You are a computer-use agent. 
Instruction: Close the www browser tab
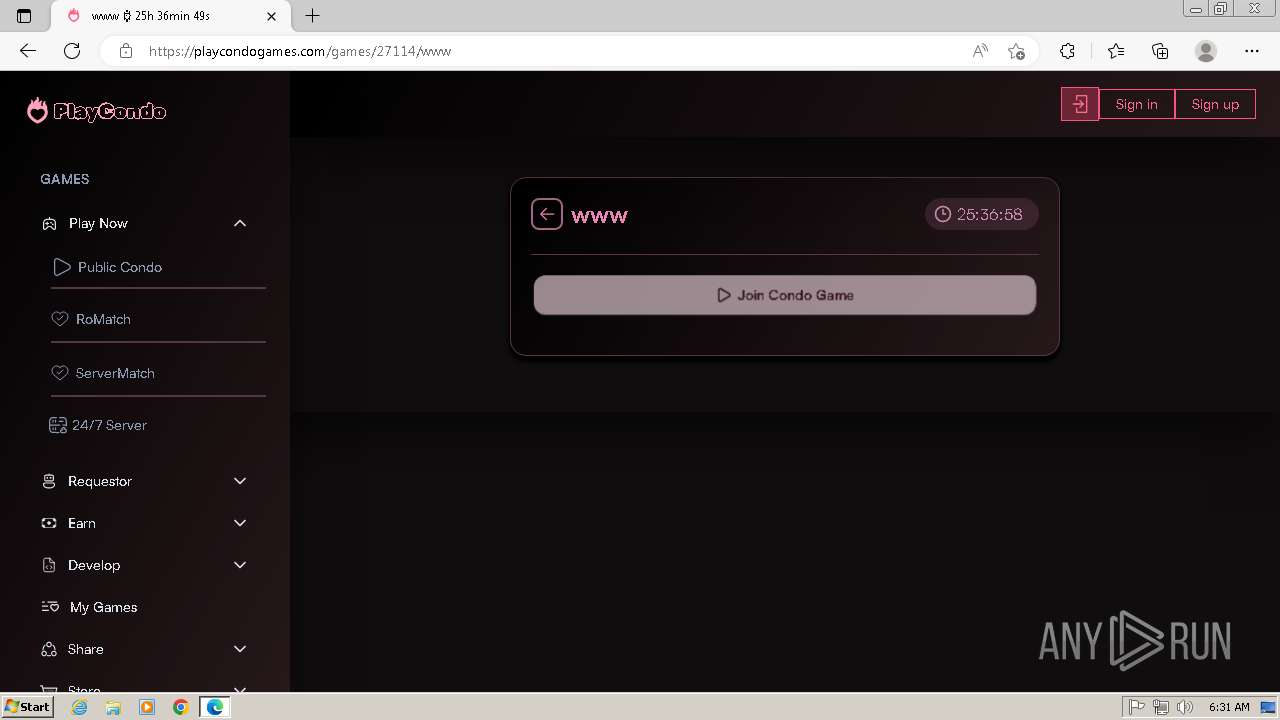tap(271, 16)
